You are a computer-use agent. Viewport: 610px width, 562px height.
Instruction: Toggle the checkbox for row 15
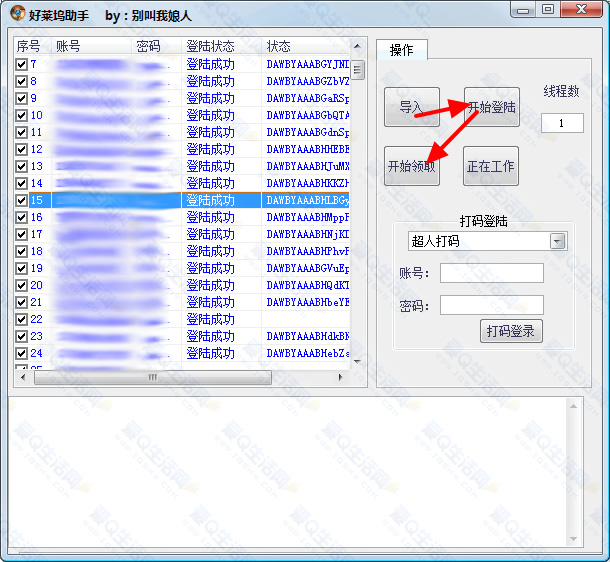pyautogui.click(x=22, y=201)
